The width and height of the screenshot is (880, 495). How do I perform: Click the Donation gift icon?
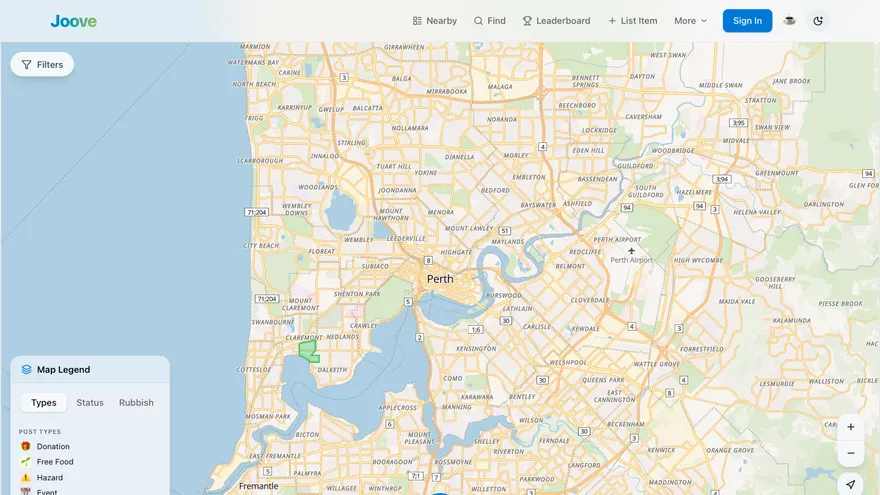click(25, 446)
